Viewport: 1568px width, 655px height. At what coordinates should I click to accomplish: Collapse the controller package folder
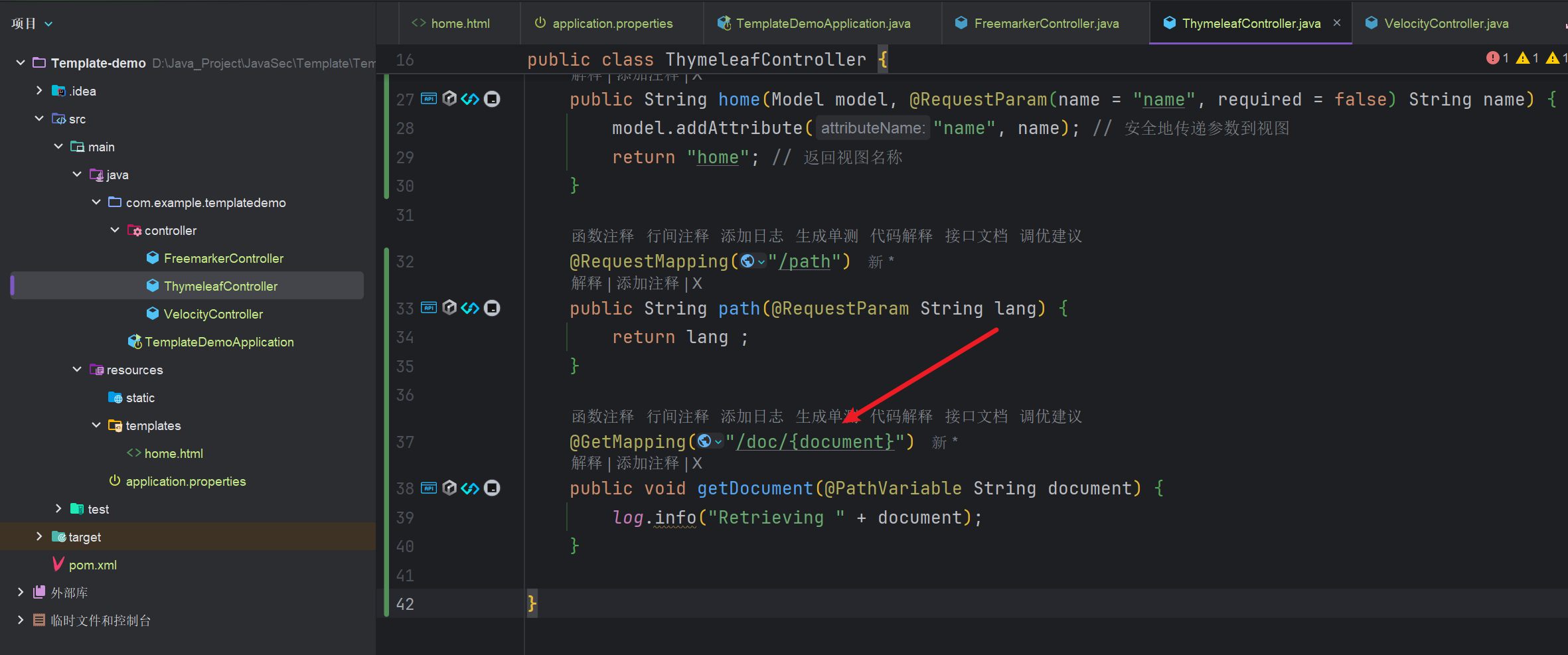pos(115,230)
